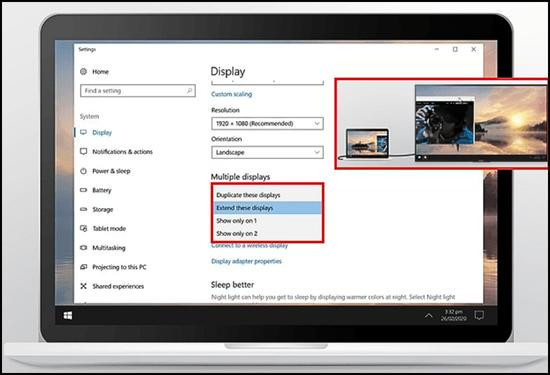Open Tablet mode settings
The width and height of the screenshot is (550, 375).
(109, 228)
